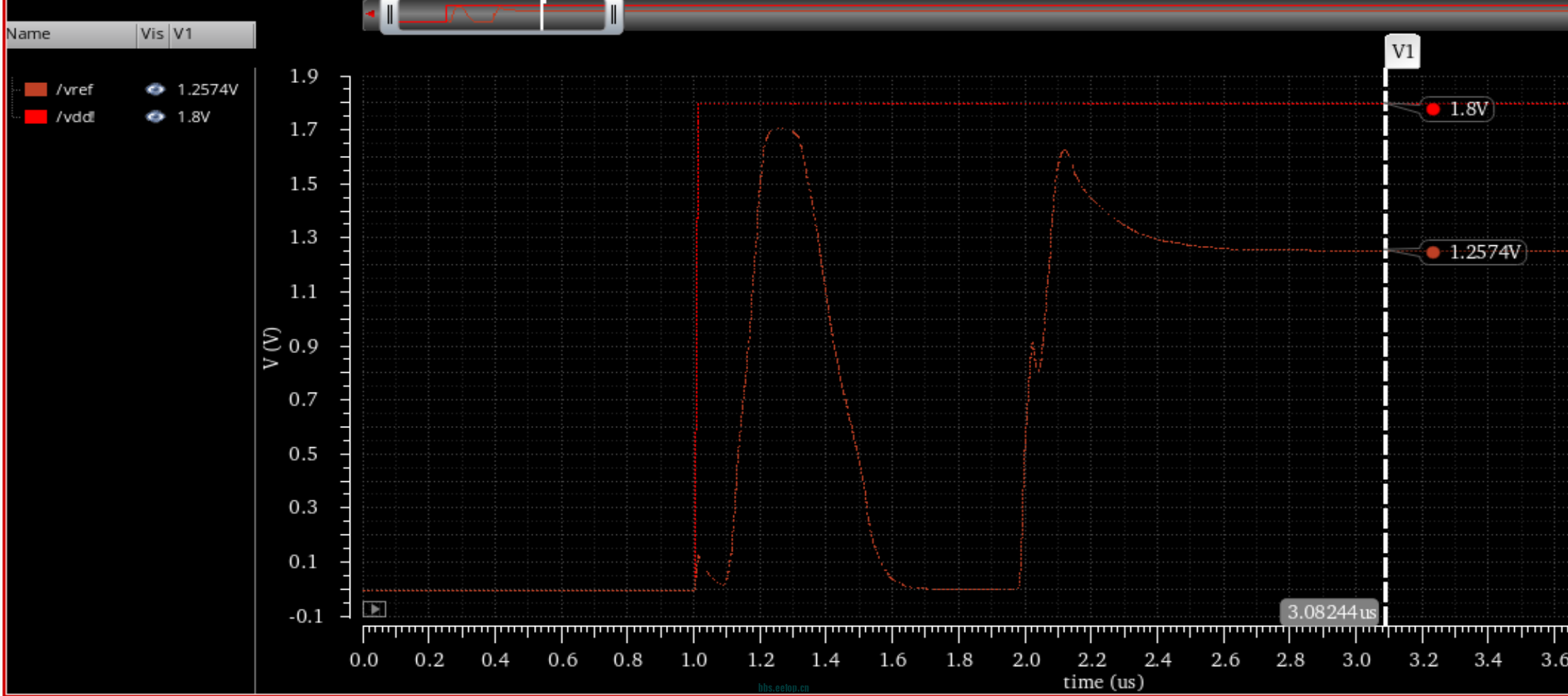
Task: Click the Vis column header
Action: tap(152, 34)
